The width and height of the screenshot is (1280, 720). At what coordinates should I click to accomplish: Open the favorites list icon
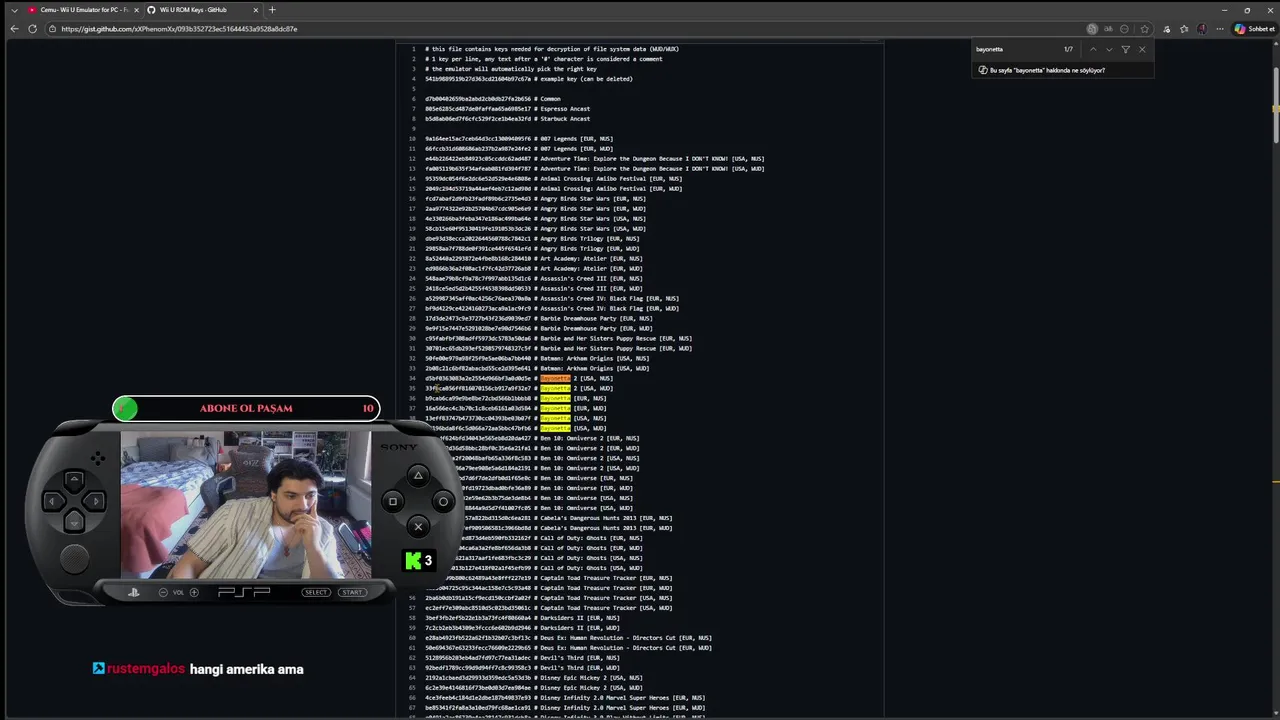(1184, 29)
